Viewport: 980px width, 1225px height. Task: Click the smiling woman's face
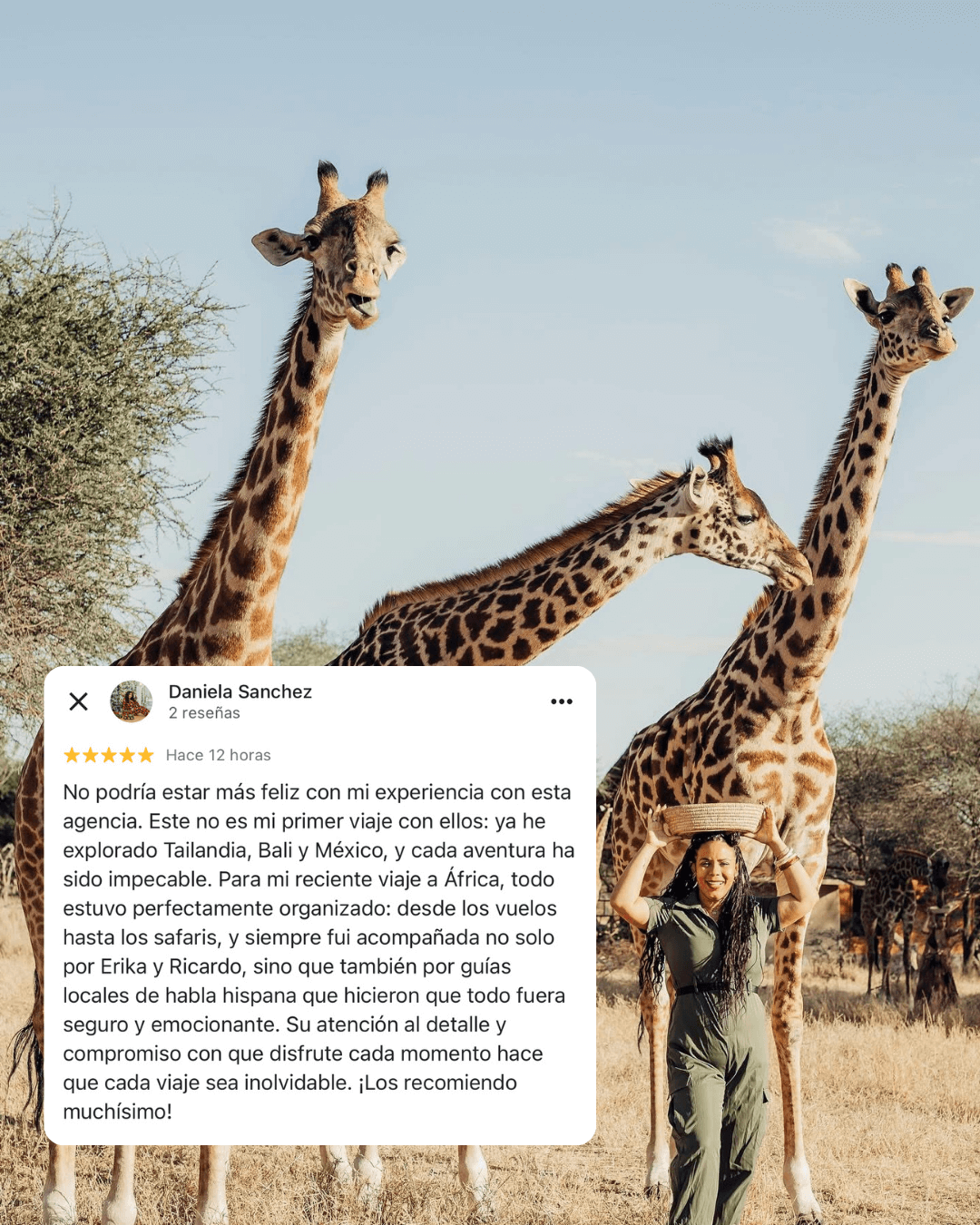(x=715, y=869)
